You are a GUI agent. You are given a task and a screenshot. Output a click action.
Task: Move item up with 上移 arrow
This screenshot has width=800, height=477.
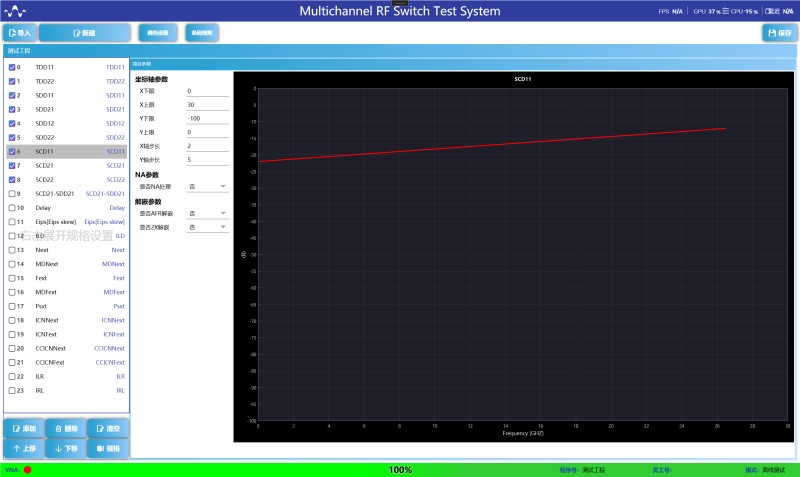(x=23, y=449)
